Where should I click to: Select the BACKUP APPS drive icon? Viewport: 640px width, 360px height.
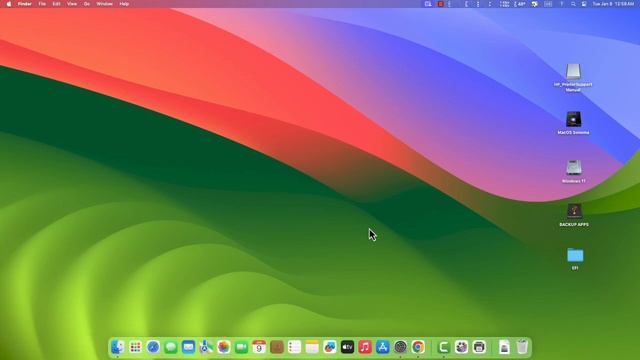pos(574,211)
